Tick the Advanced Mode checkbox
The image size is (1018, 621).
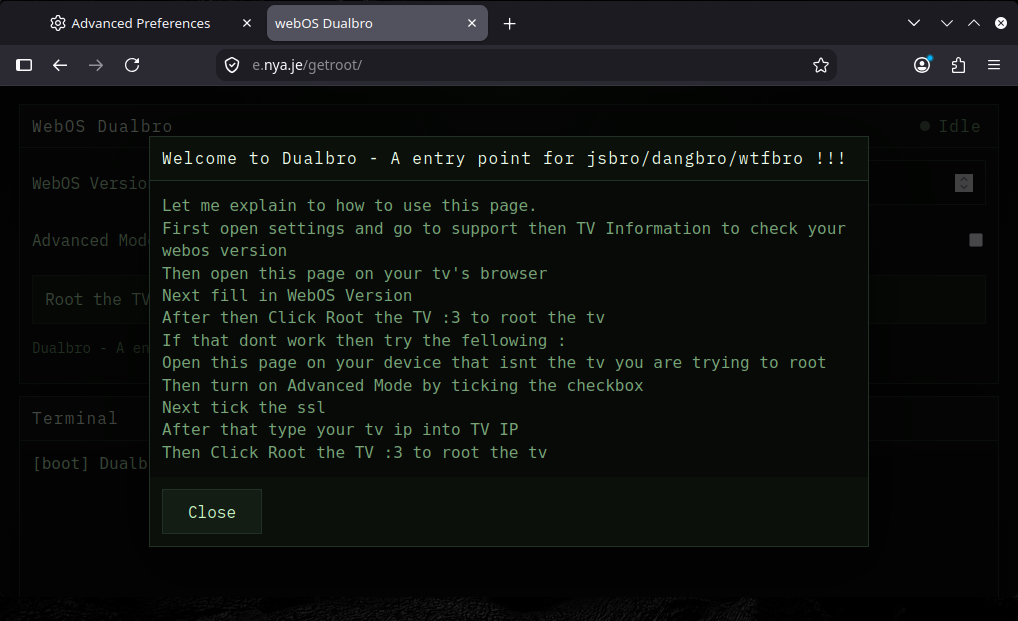click(976, 240)
